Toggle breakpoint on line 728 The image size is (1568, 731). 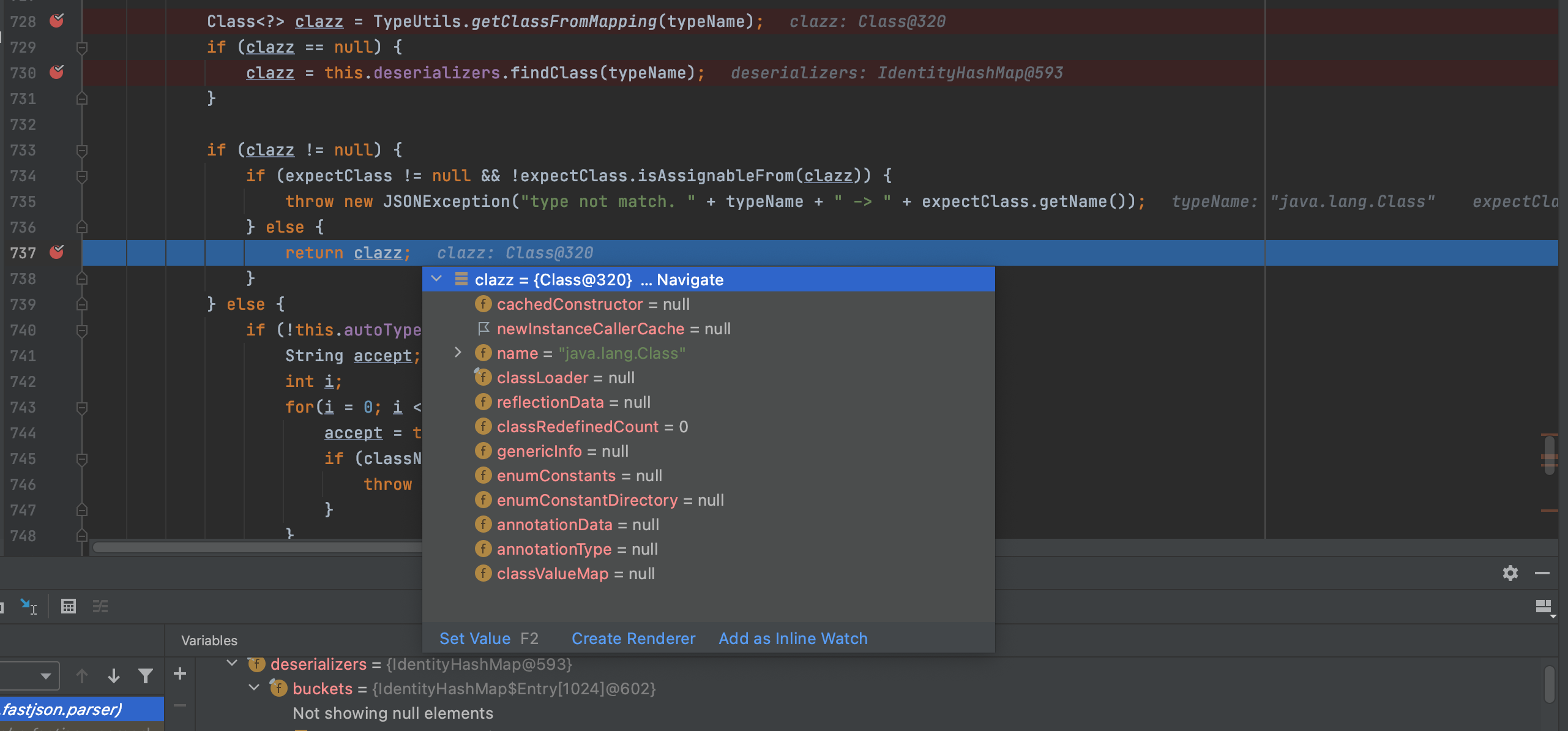pyautogui.click(x=57, y=21)
